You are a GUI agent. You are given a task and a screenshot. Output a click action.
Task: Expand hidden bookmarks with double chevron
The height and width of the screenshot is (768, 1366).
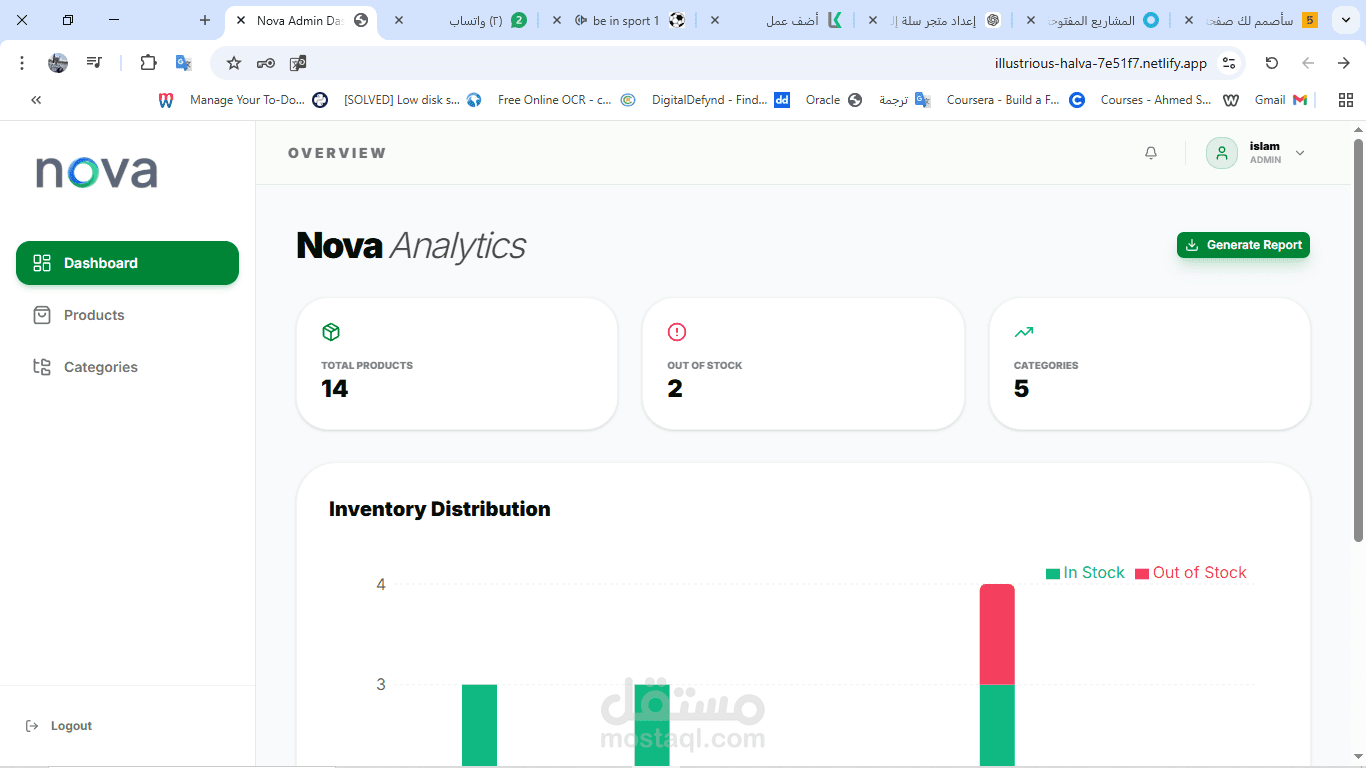(36, 100)
